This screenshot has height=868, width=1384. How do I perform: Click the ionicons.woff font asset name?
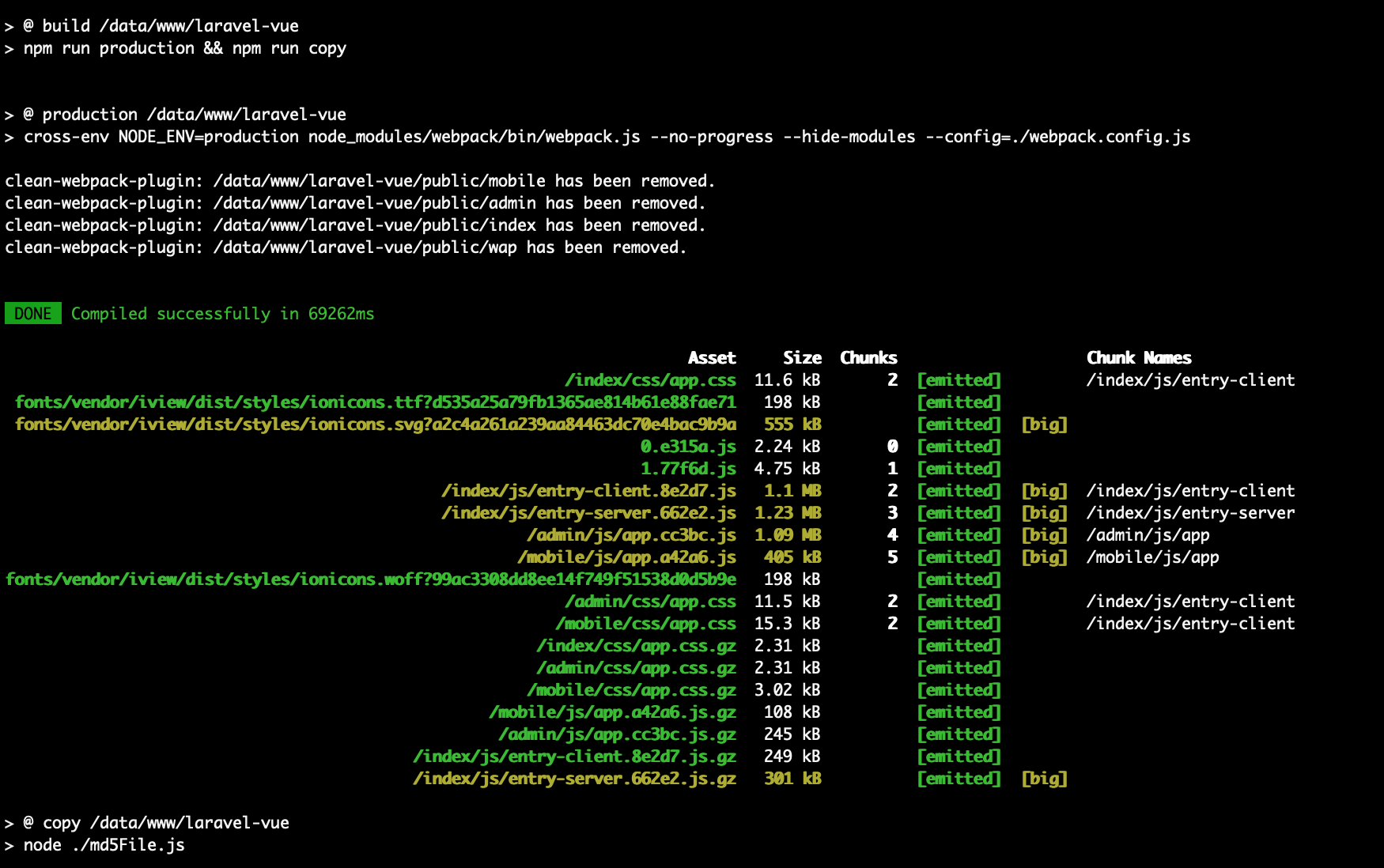coord(371,579)
